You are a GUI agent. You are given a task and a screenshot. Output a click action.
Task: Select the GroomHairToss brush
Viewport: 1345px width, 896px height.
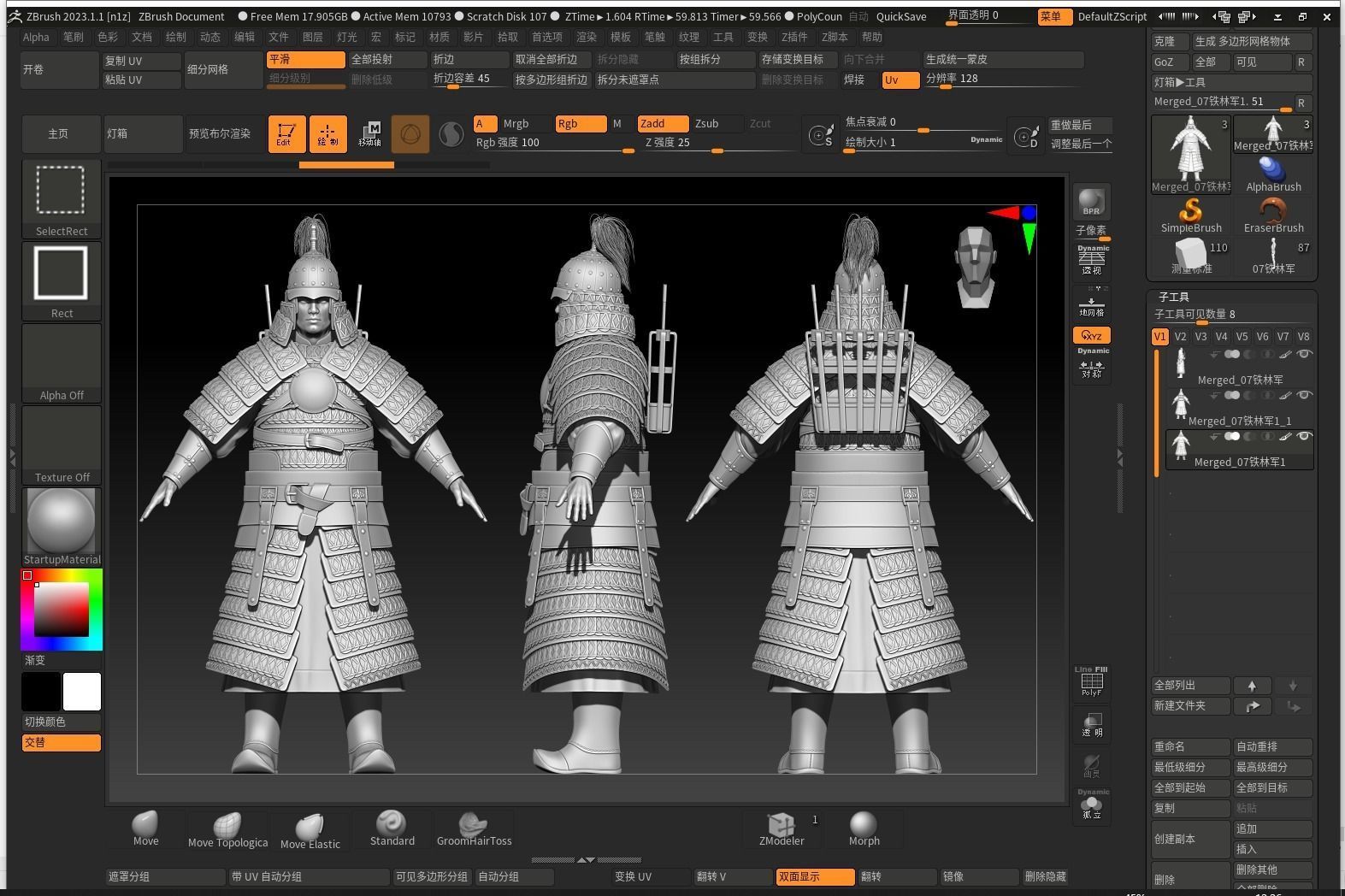[x=474, y=828]
